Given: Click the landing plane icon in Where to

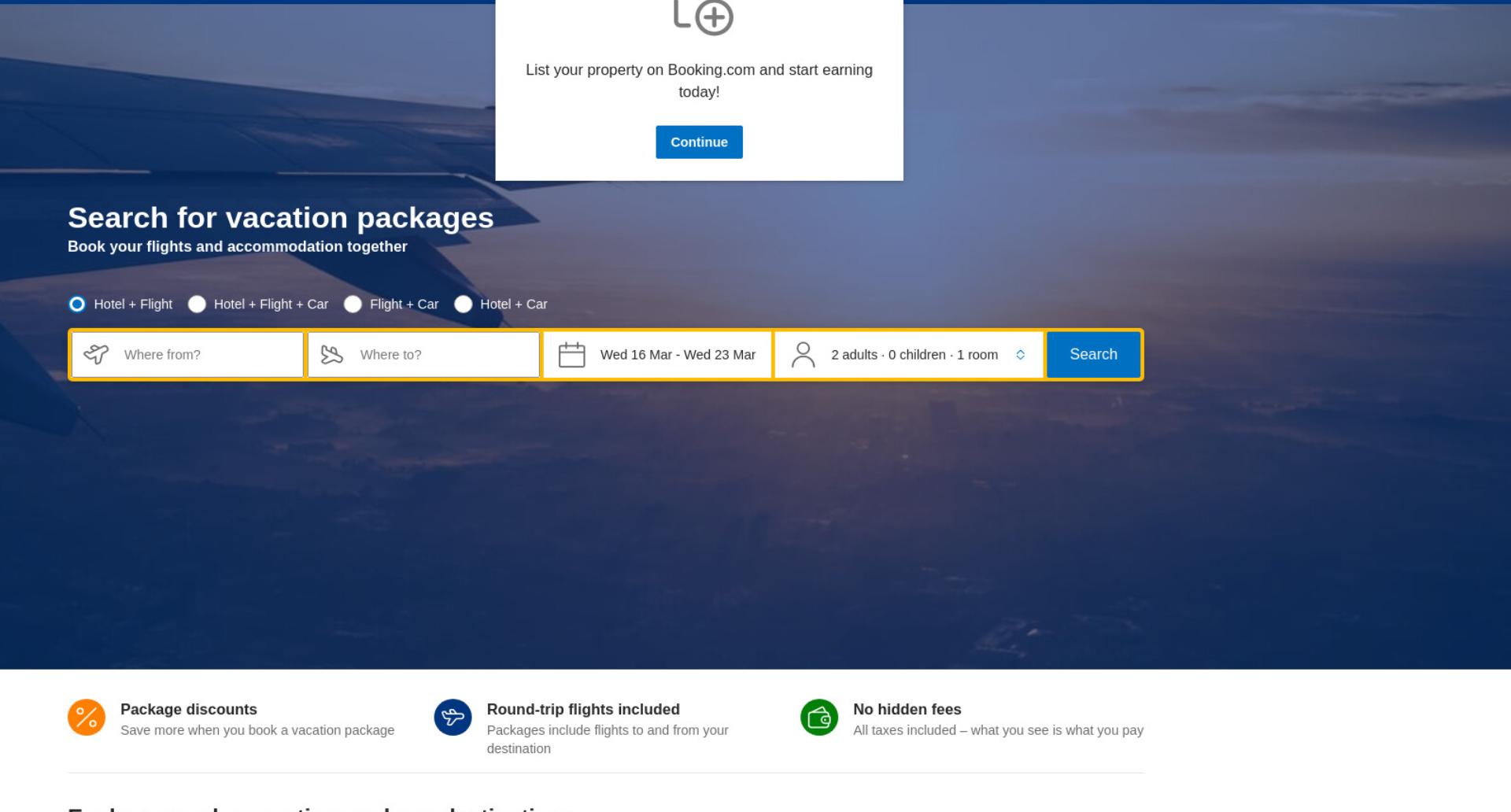Looking at the screenshot, I should pyautogui.click(x=332, y=354).
